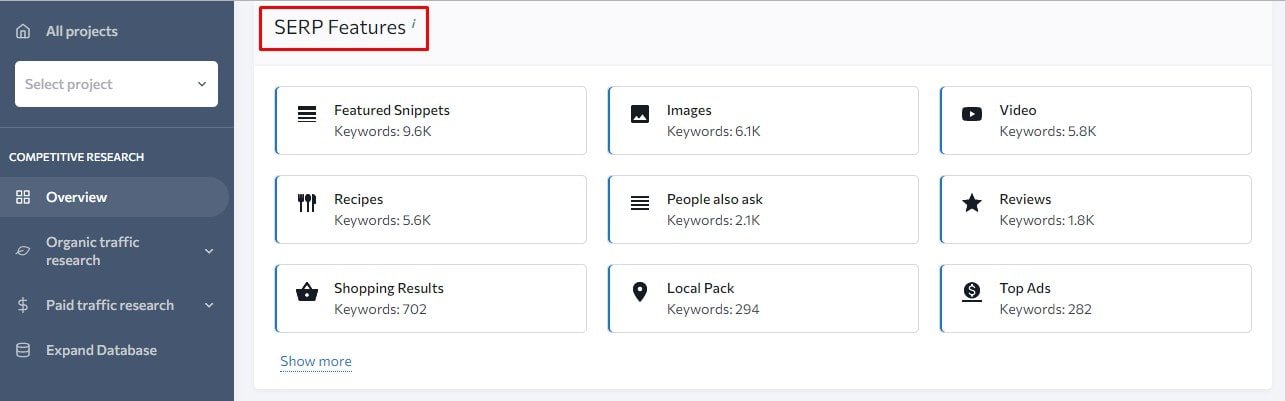Open the All projects link
The height and width of the screenshot is (401, 1285).
point(81,31)
